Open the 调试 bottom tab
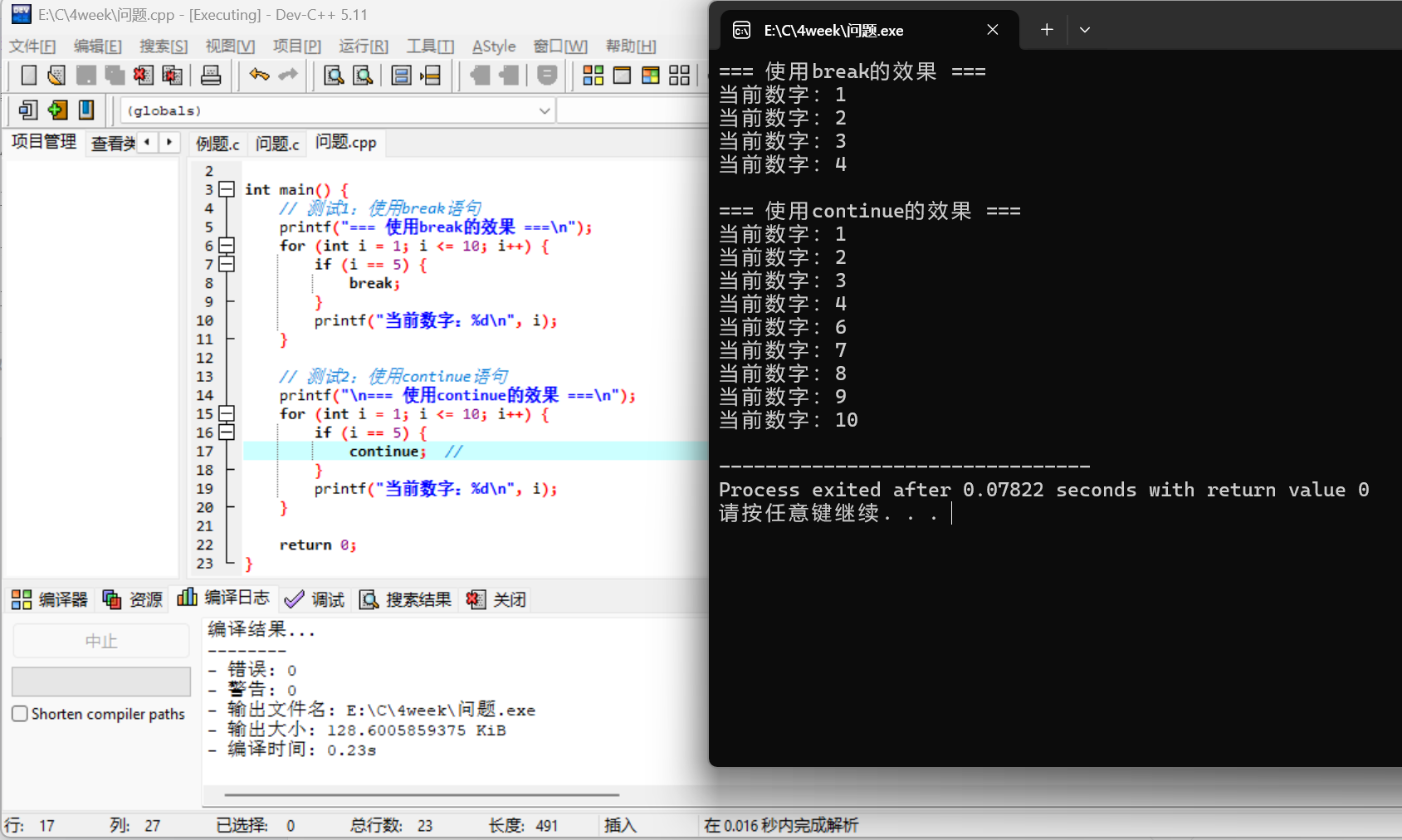This screenshot has height=840, width=1402. [x=315, y=599]
